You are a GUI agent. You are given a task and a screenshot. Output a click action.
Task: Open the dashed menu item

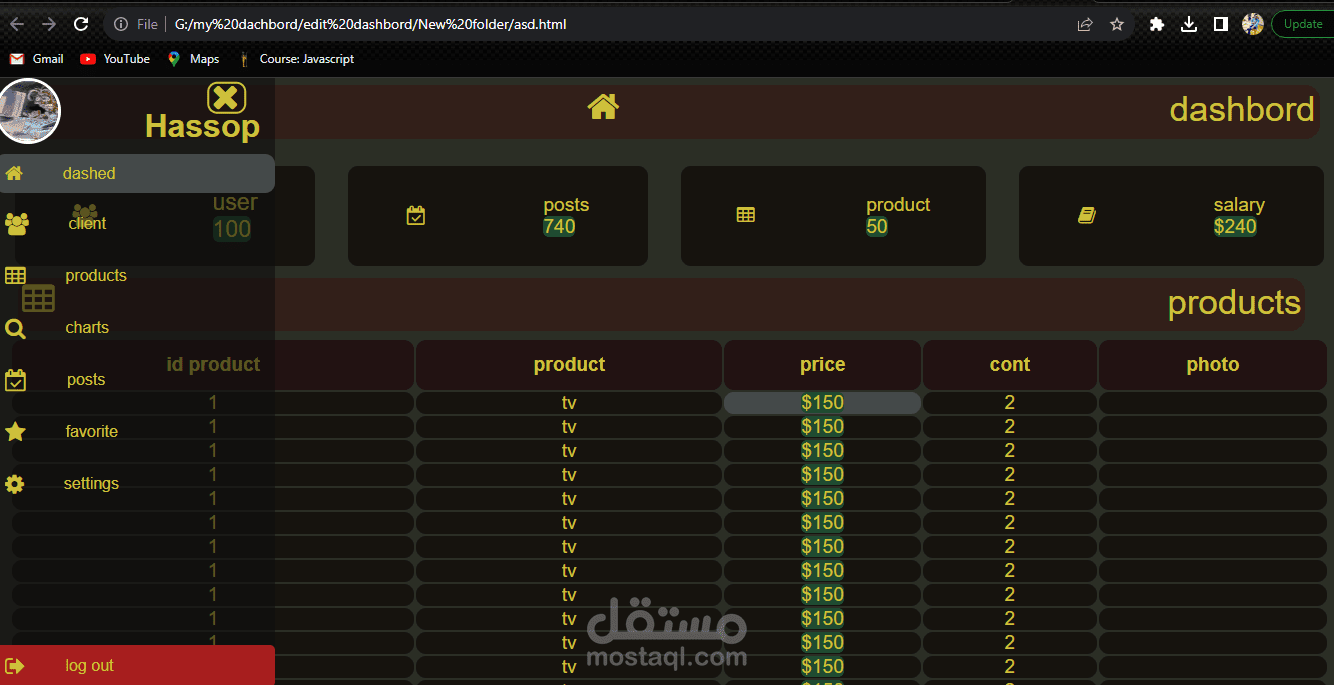click(x=137, y=173)
